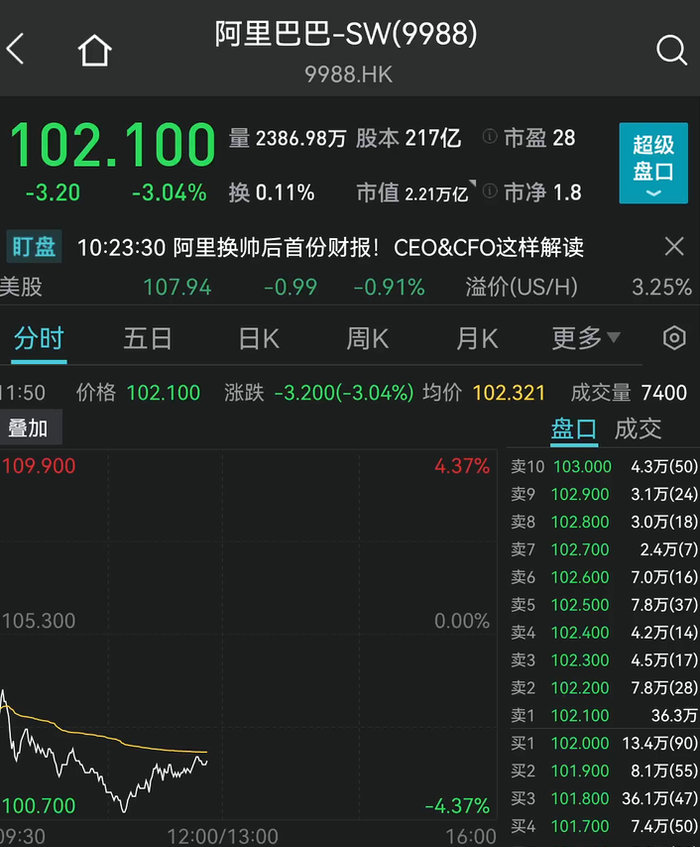Select 卖1 row at 102.100

[604, 715]
